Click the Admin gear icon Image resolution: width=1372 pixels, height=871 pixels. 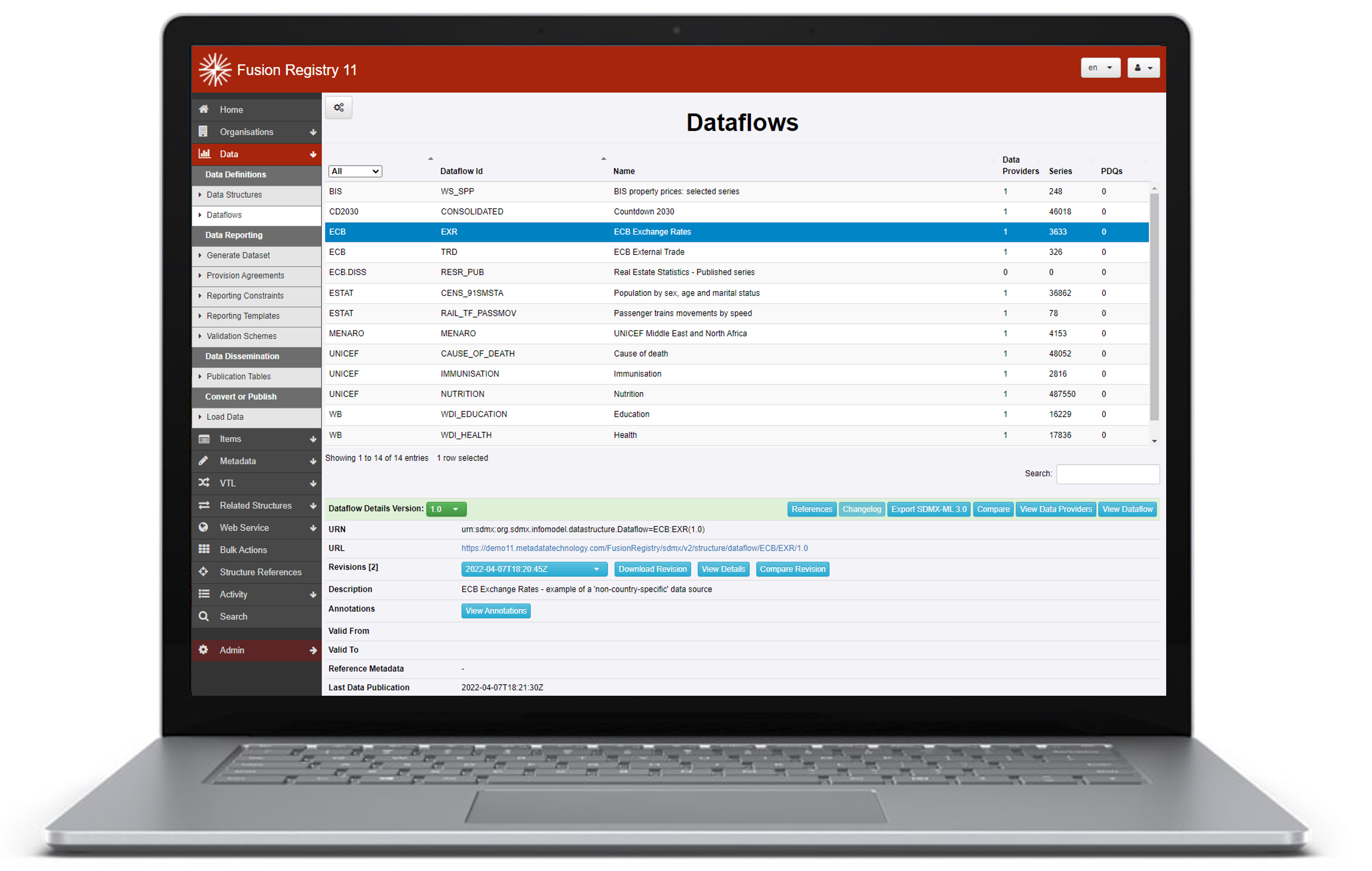coord(204,649)
